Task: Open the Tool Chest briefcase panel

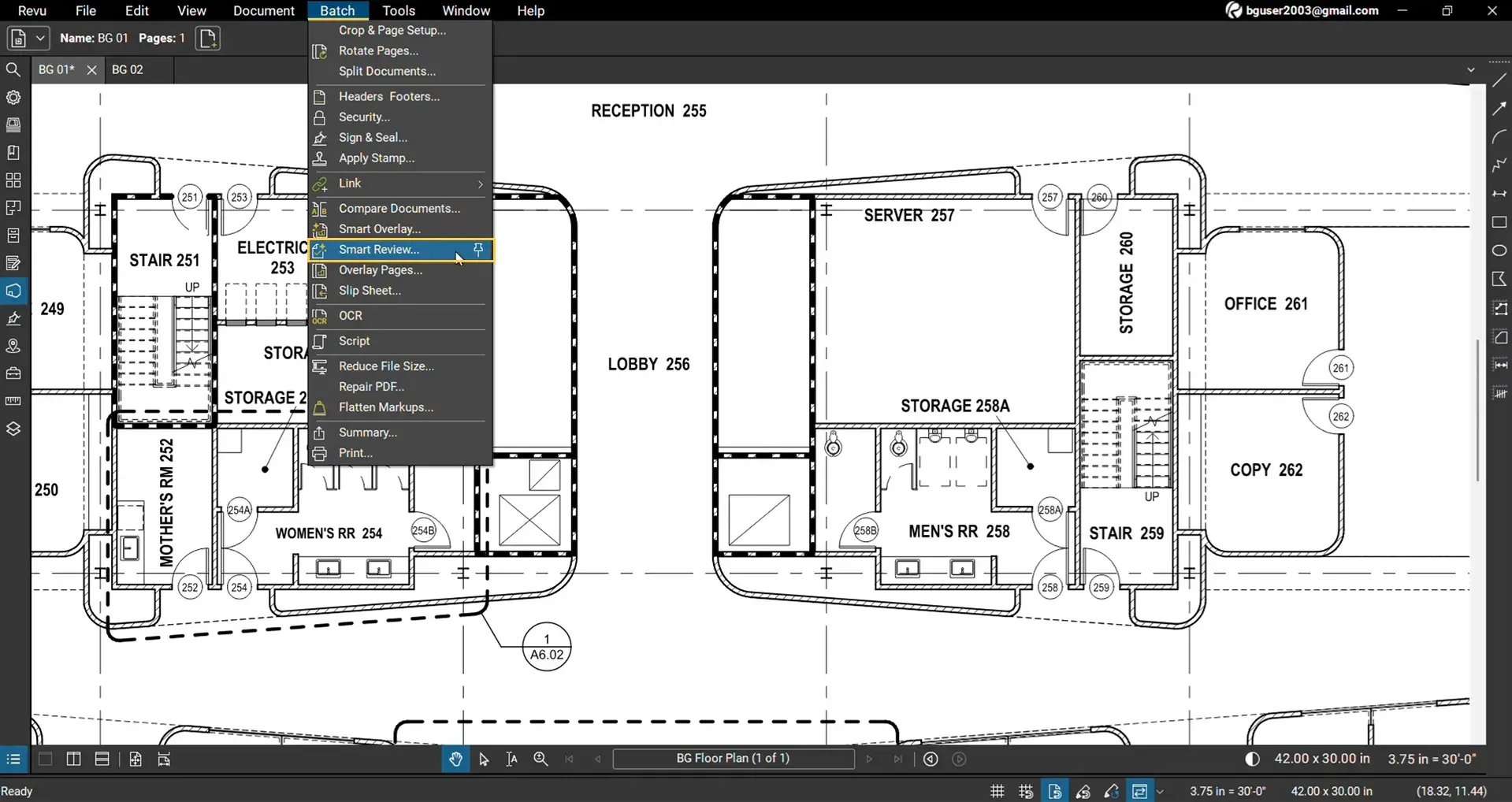Action: click(13, 373)
